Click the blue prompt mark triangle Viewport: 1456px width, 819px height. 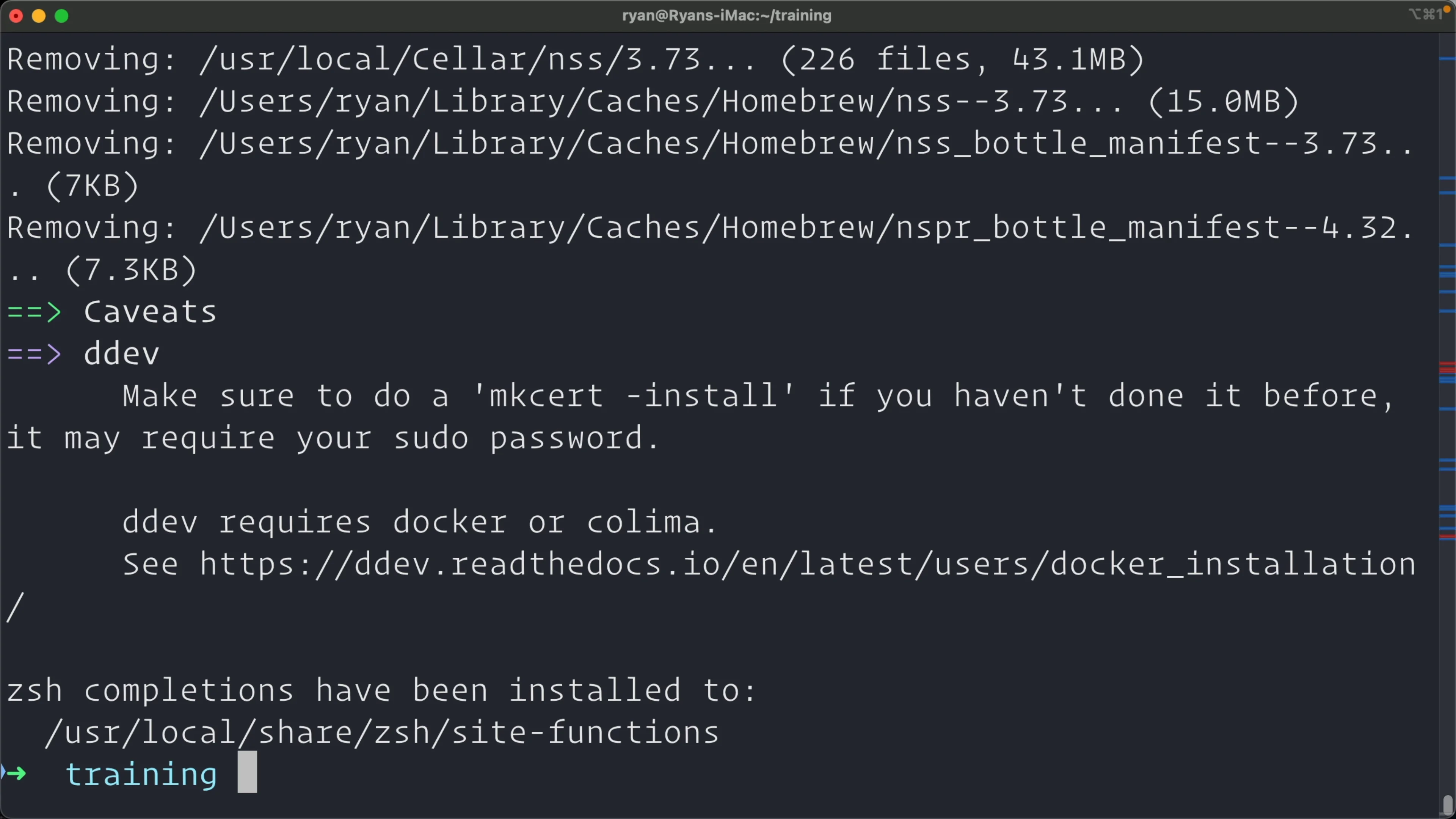click(x=3, y=772)
